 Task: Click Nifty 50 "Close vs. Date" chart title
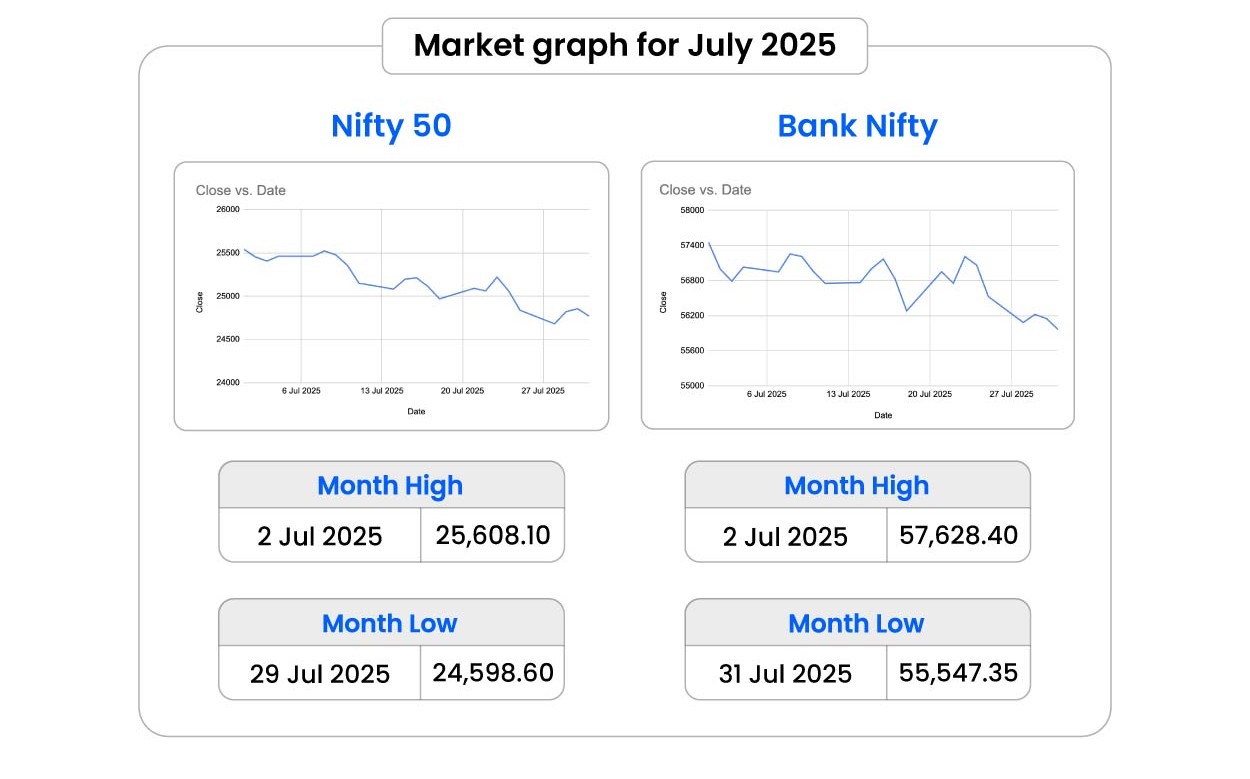241,190
